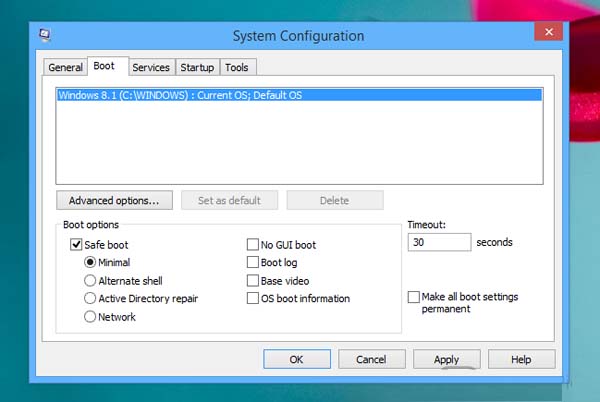Tick the Boot log checkbox

253,262
